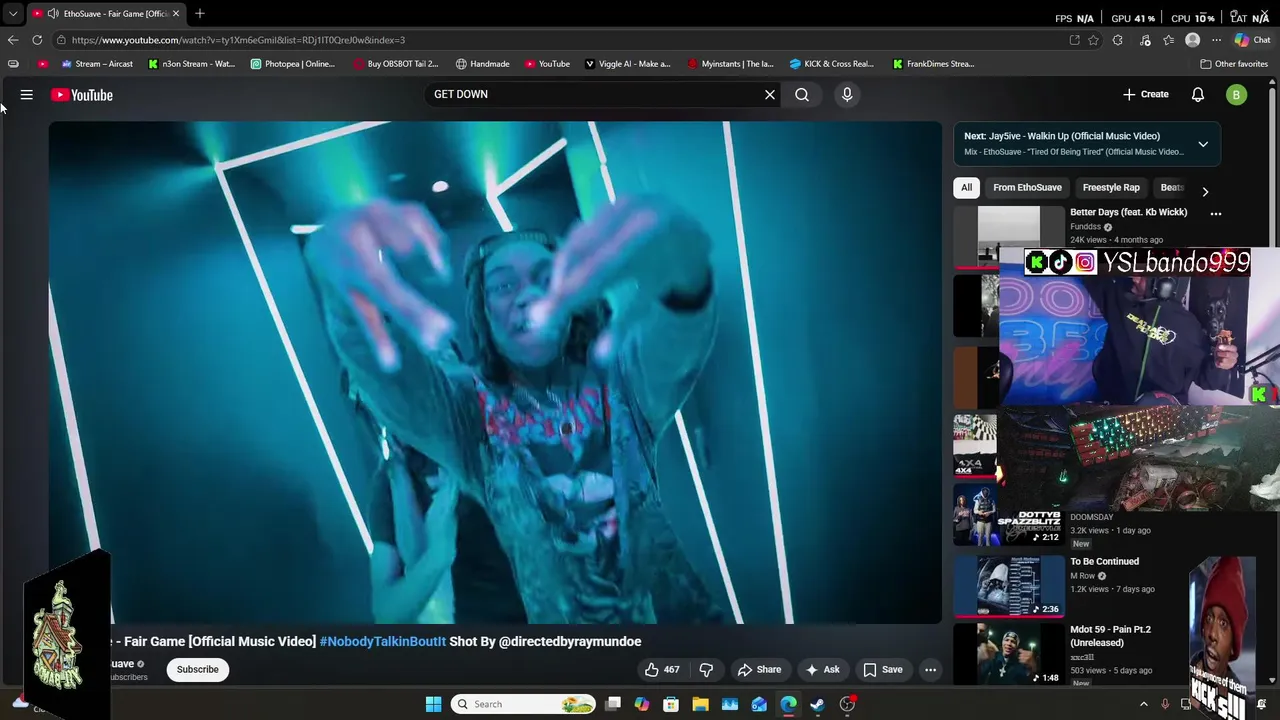Launch File Explorer from taskbar
This screenshot has width=1280, height=720.
701,704
